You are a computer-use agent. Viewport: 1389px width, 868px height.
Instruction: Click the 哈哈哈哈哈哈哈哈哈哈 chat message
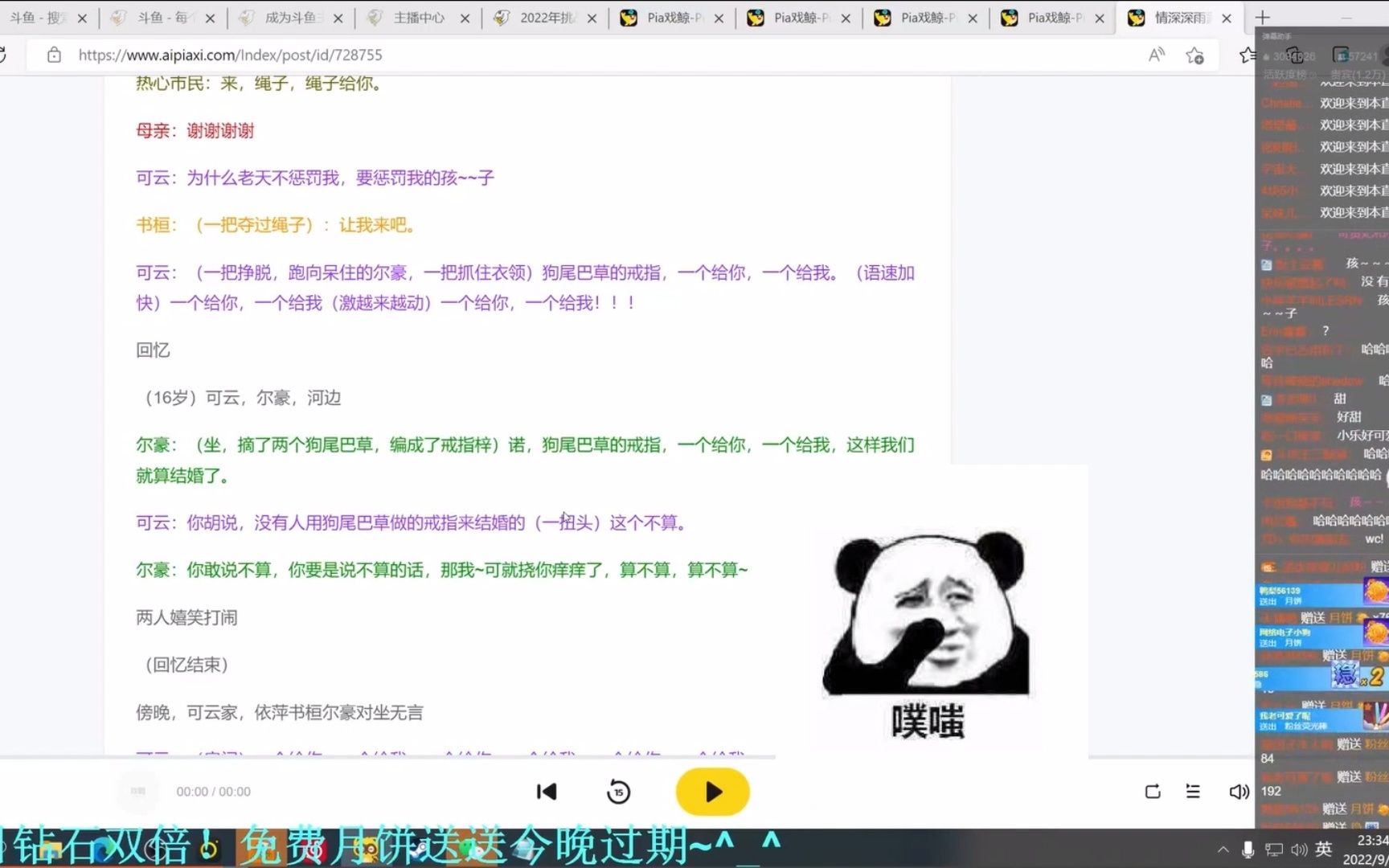(x=1321, y=475)
